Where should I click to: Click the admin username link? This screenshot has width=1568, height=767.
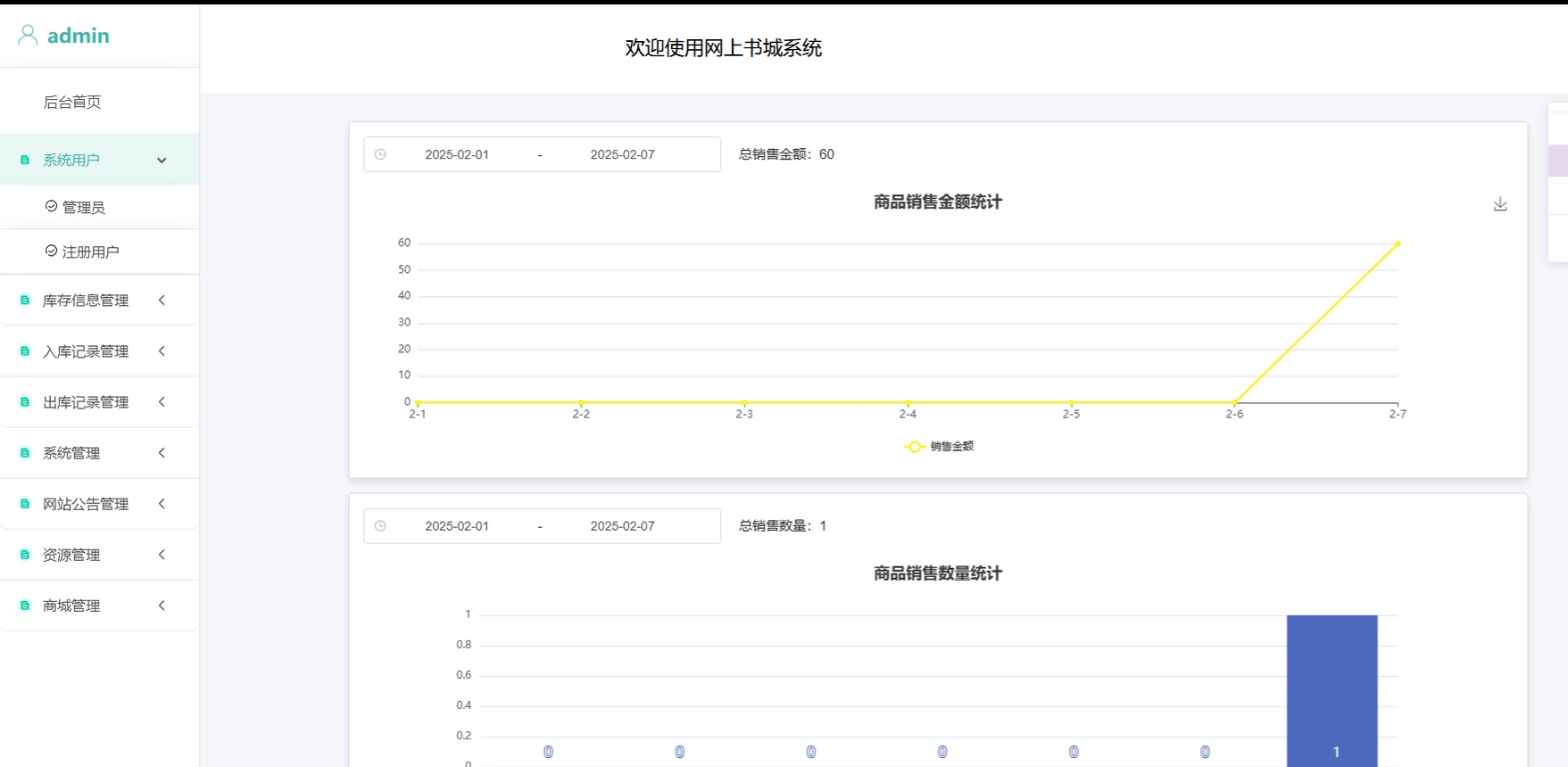(x=79, y=36)
